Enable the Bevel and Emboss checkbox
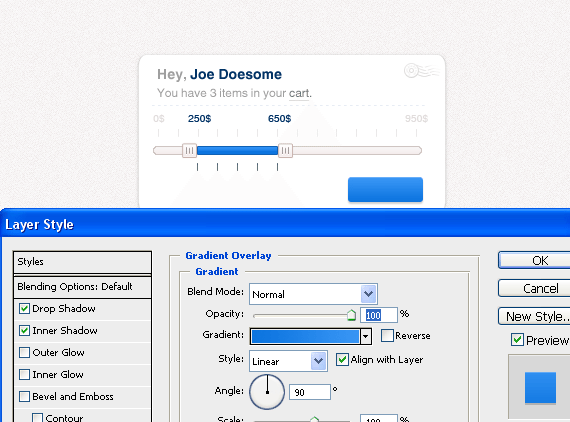This screenshot has height=422, width=570. (24, 397)
